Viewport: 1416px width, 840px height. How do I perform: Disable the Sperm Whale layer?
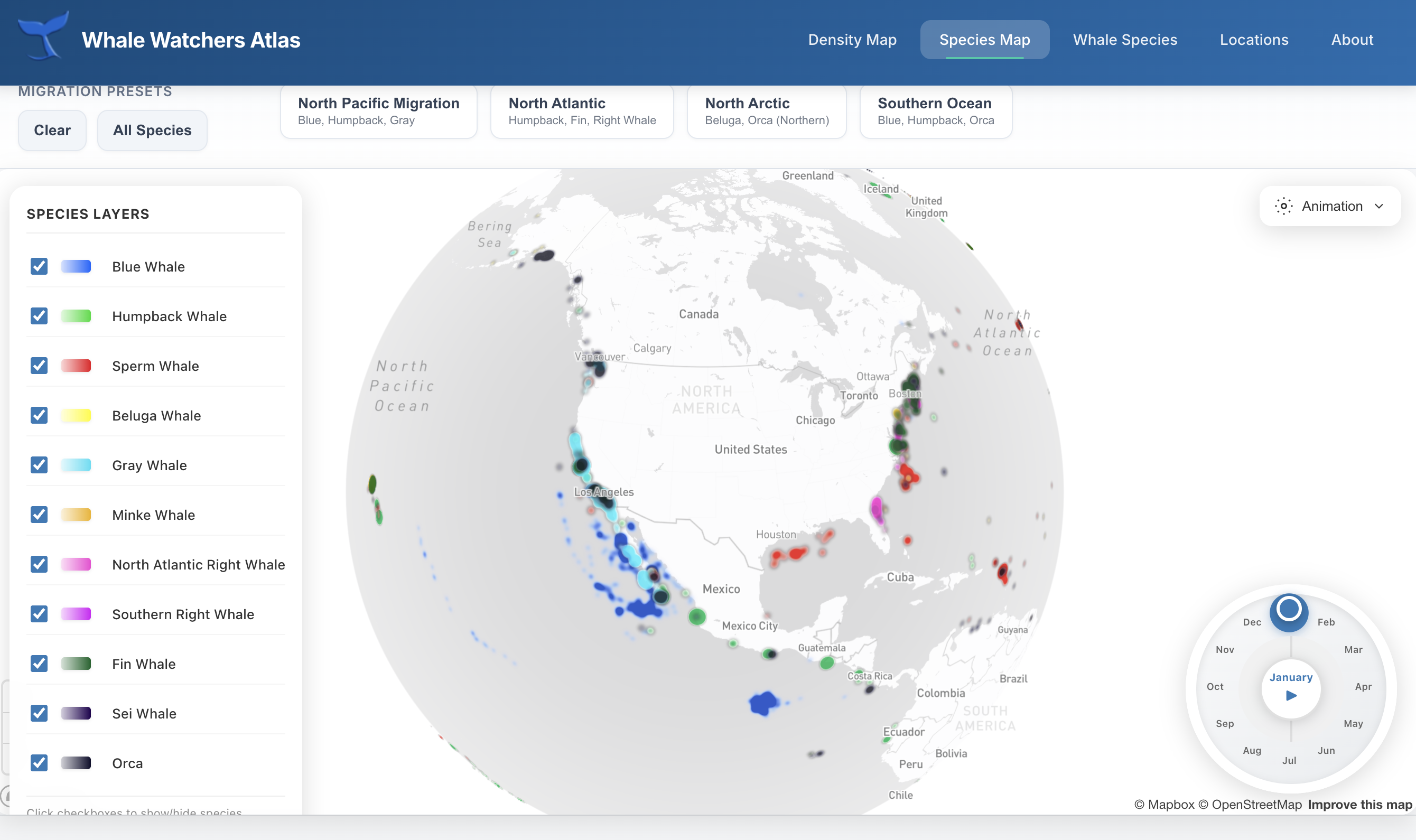[x=39, y=366]
